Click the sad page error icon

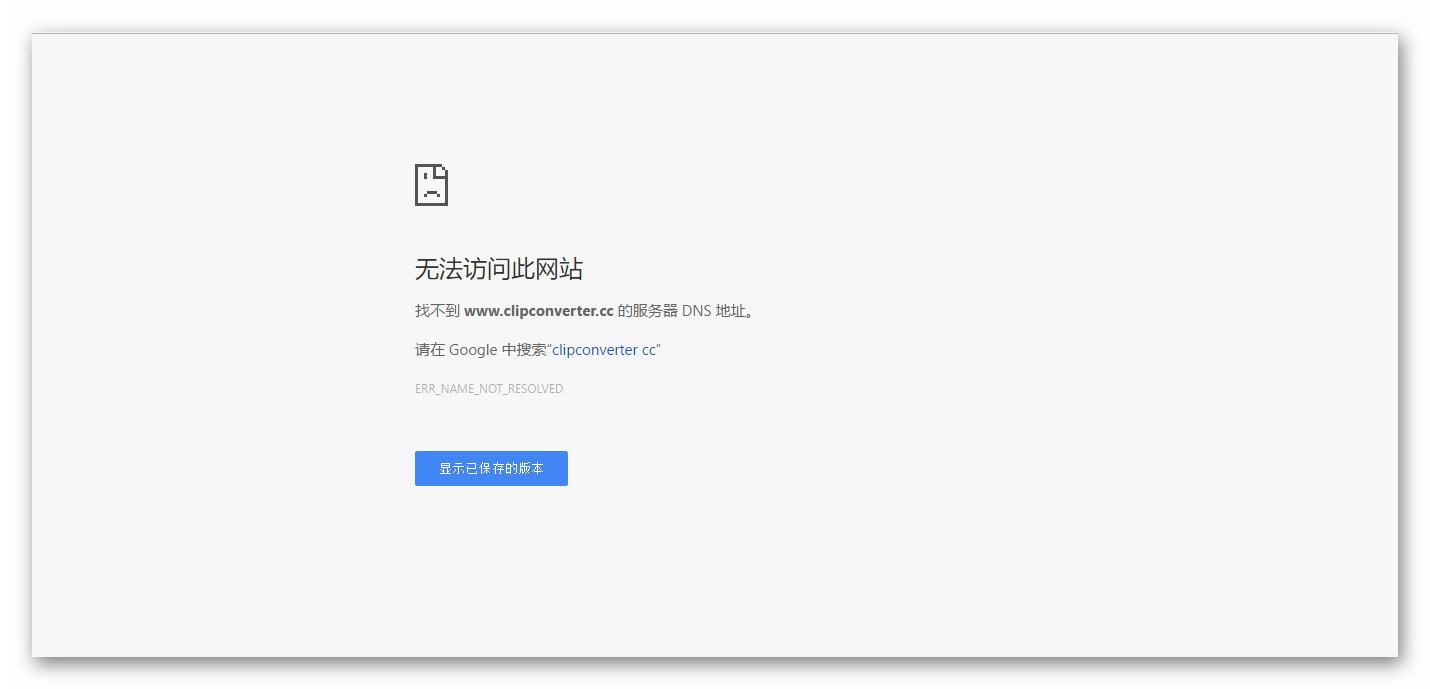431,185
